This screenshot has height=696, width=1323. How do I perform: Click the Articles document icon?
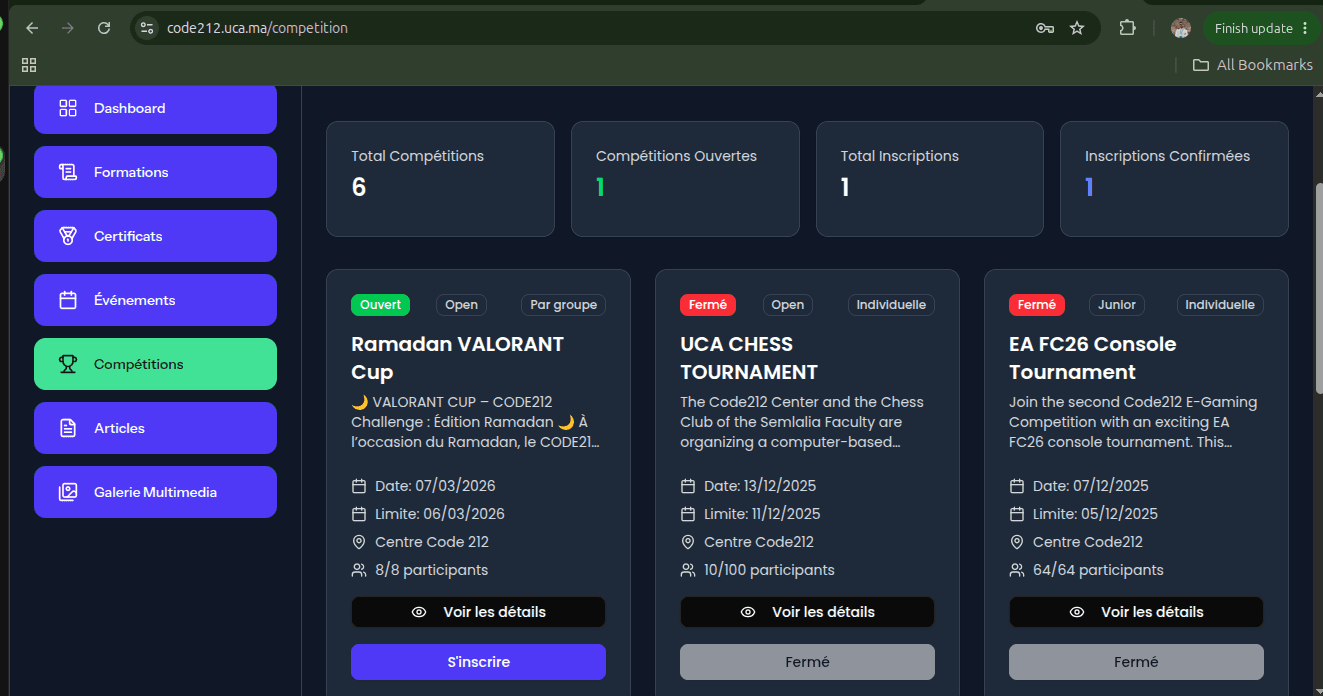pos(68,428)
